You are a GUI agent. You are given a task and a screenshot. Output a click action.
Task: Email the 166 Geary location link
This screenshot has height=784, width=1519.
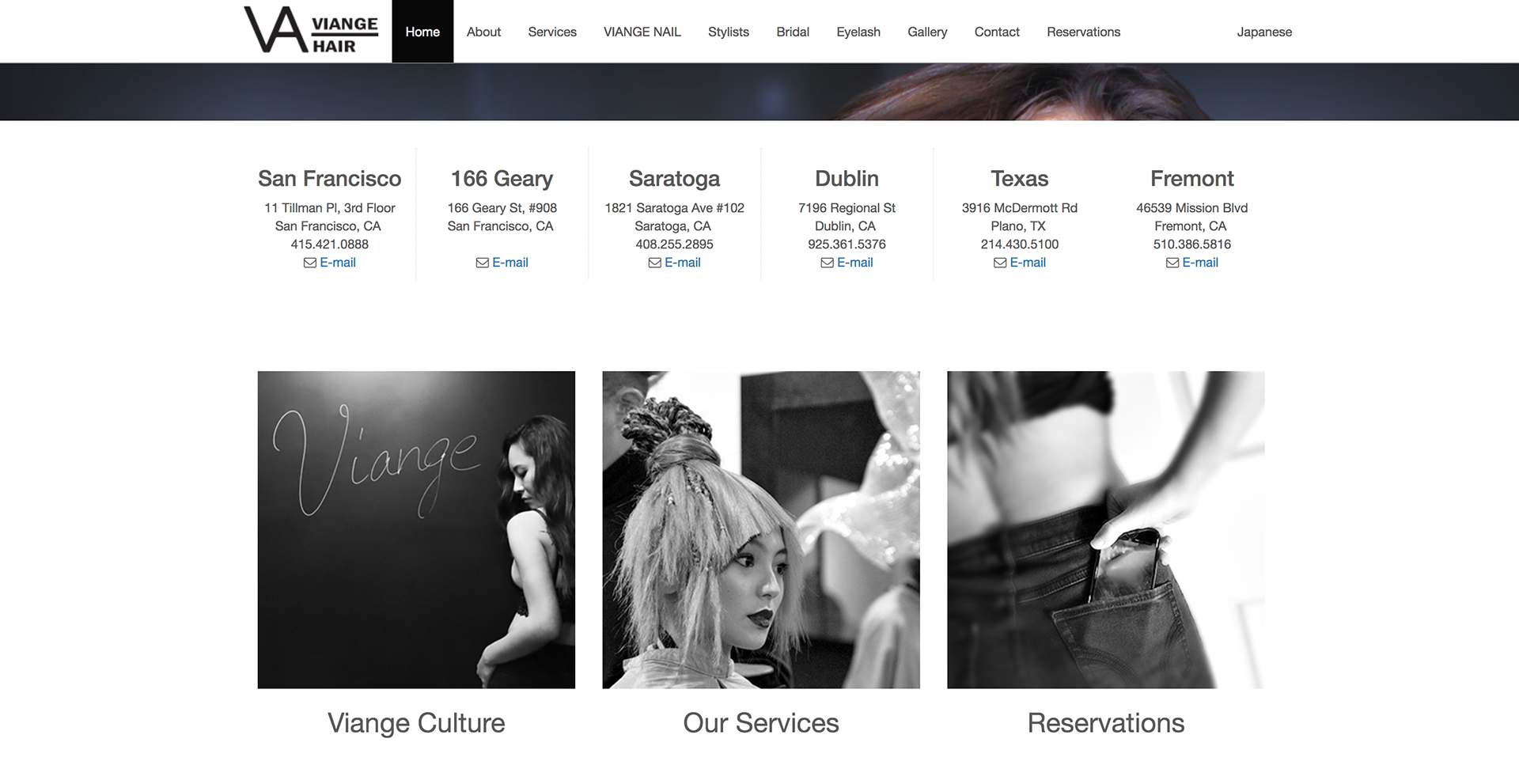pyautogui.click(x=510, y=263)
